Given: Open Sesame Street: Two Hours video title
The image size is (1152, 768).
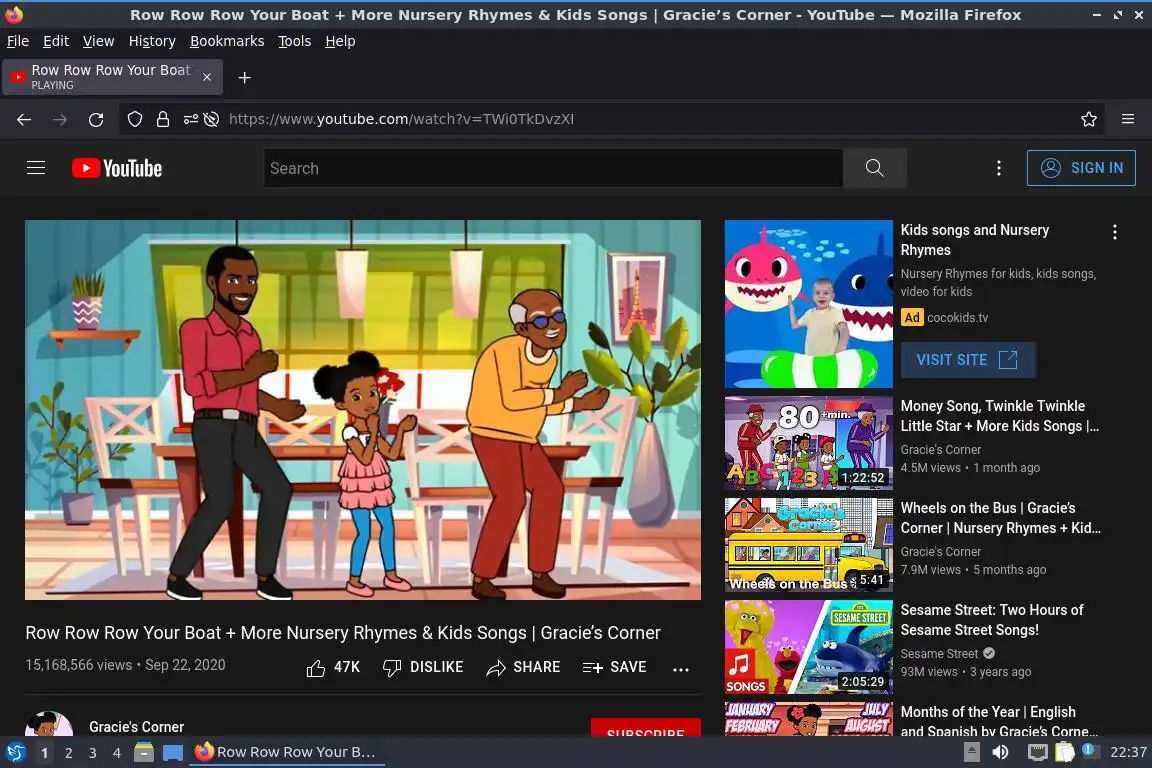Looking at the screenshot, I should coord(992,620).
